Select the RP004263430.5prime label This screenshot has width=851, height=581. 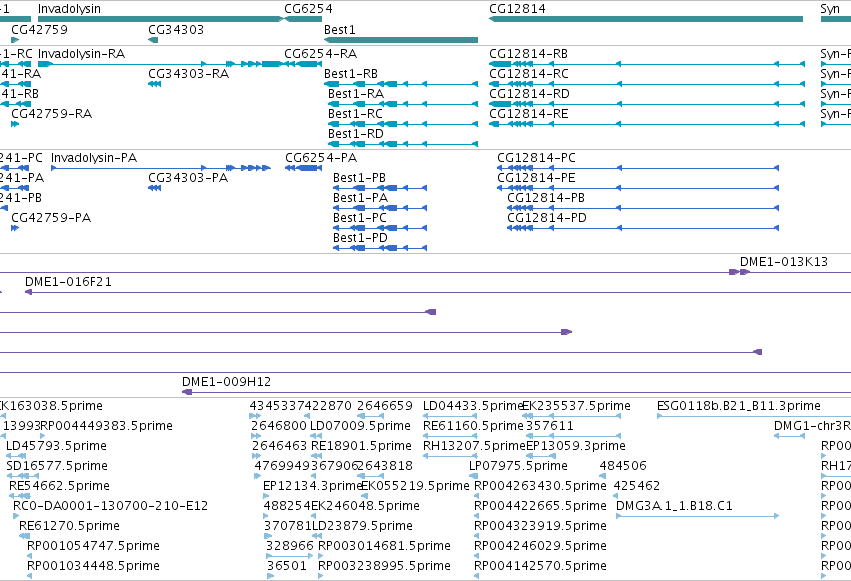tap(541, 486)
